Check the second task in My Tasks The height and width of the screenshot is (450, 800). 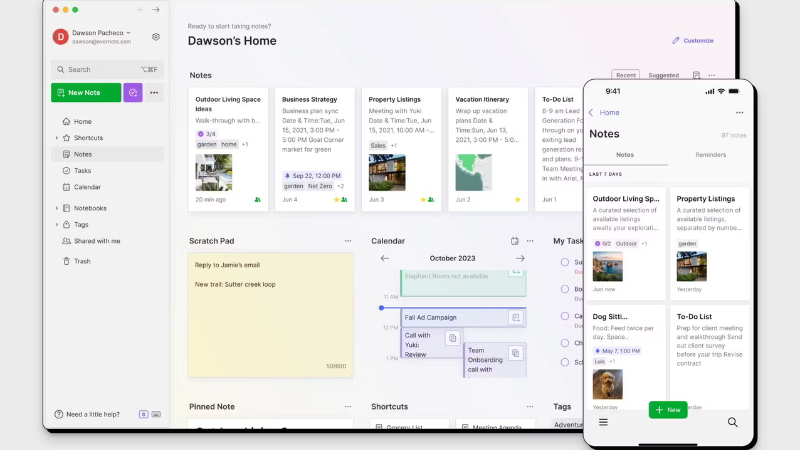coord(565,289)
